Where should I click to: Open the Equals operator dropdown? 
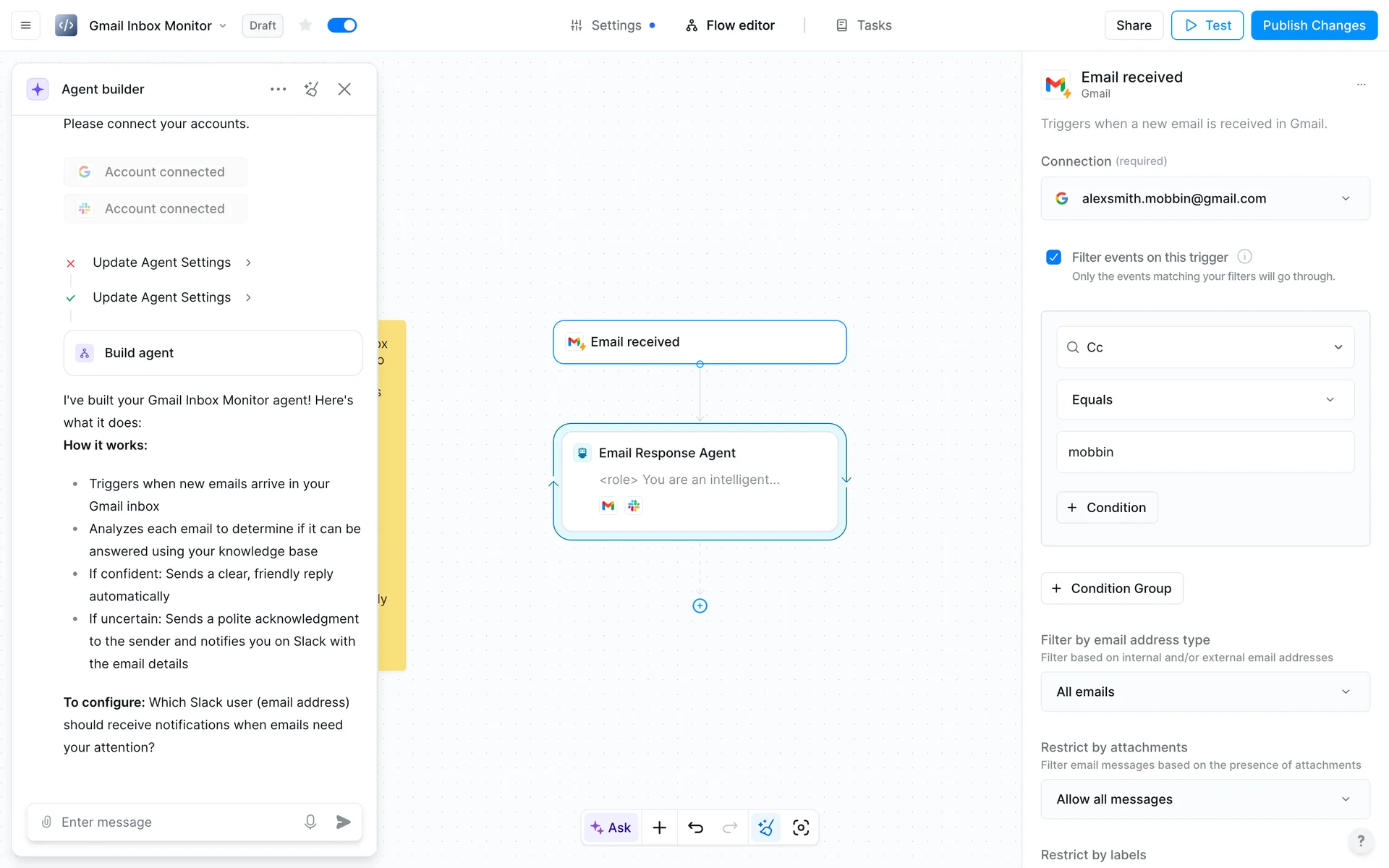(1205, 400)
